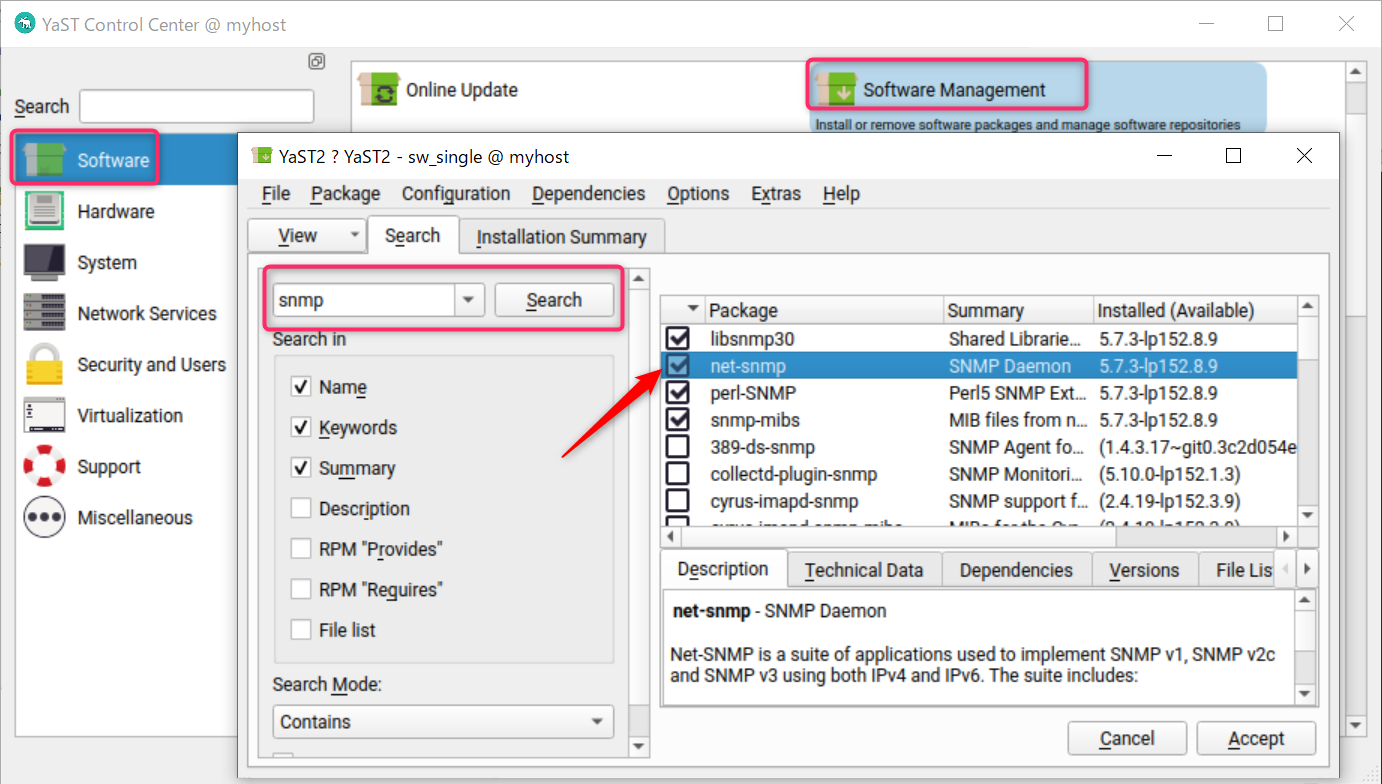Enable RPM "Requires" search option
1382x784 pixels.
(301, 589)
